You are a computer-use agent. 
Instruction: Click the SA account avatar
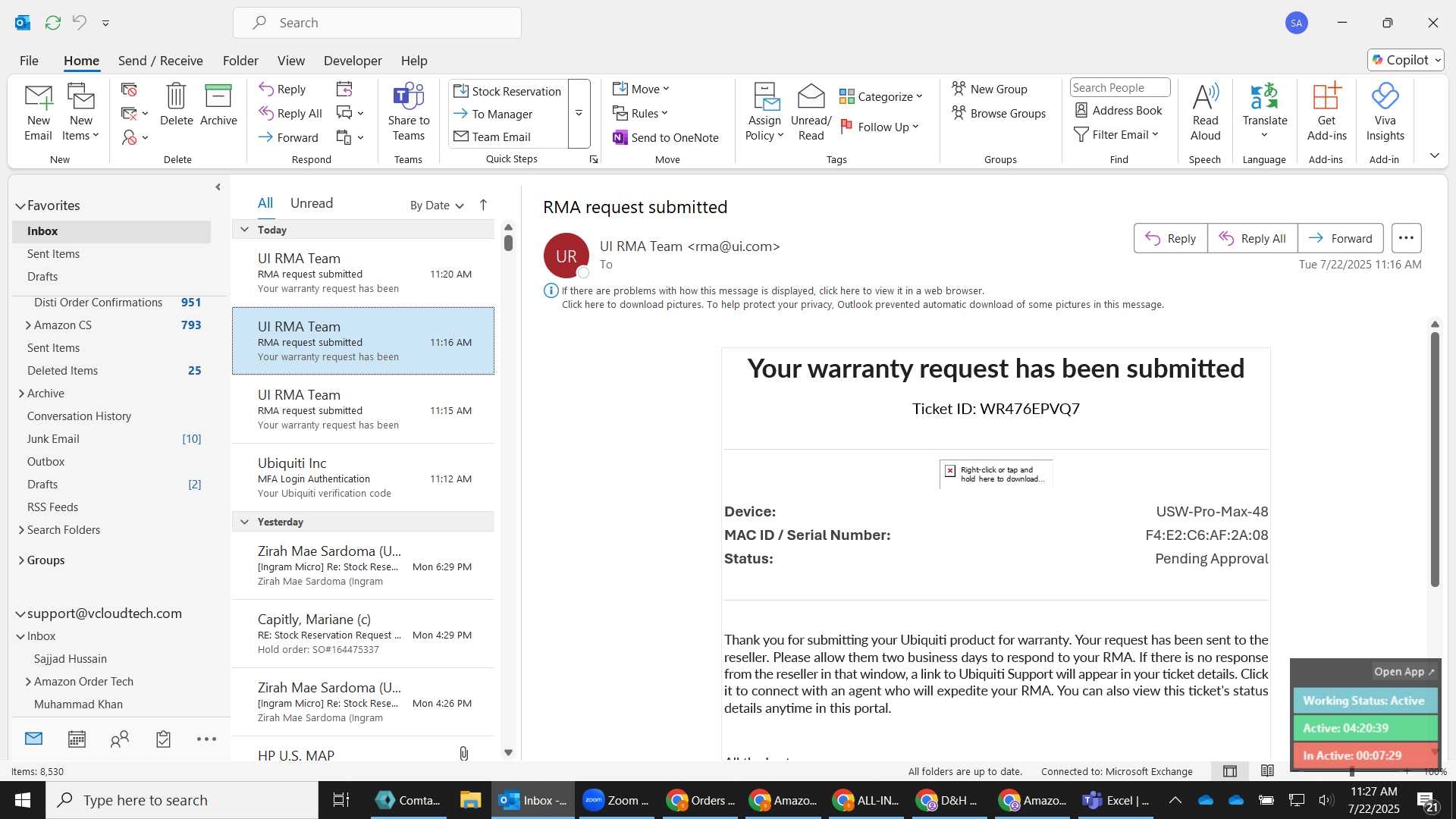[1297, 23]
